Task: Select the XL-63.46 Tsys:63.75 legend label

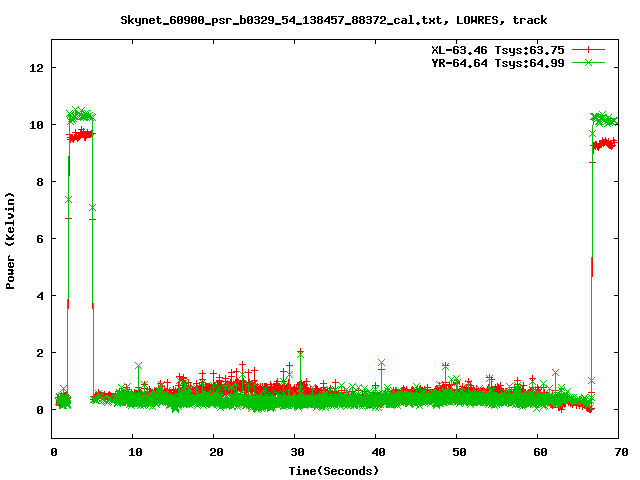Action: coord(498,50)
